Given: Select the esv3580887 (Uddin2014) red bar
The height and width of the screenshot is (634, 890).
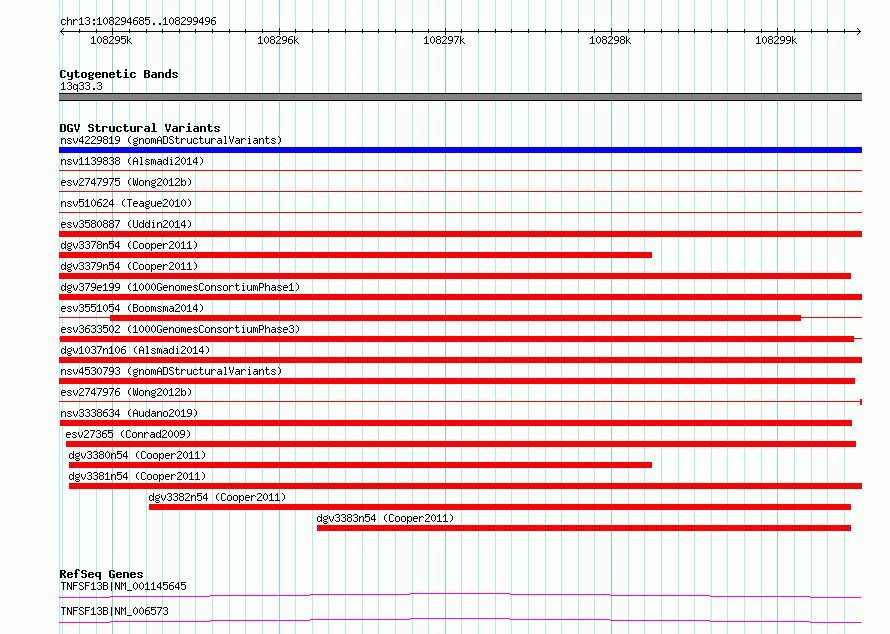Looking at the screenshot, I should (x=460, y=234).
